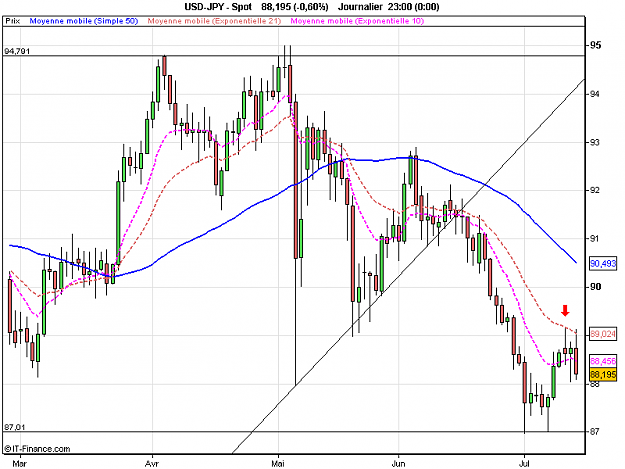Click the '©IT-Finance.com' copyright text

tap(37, 449)
